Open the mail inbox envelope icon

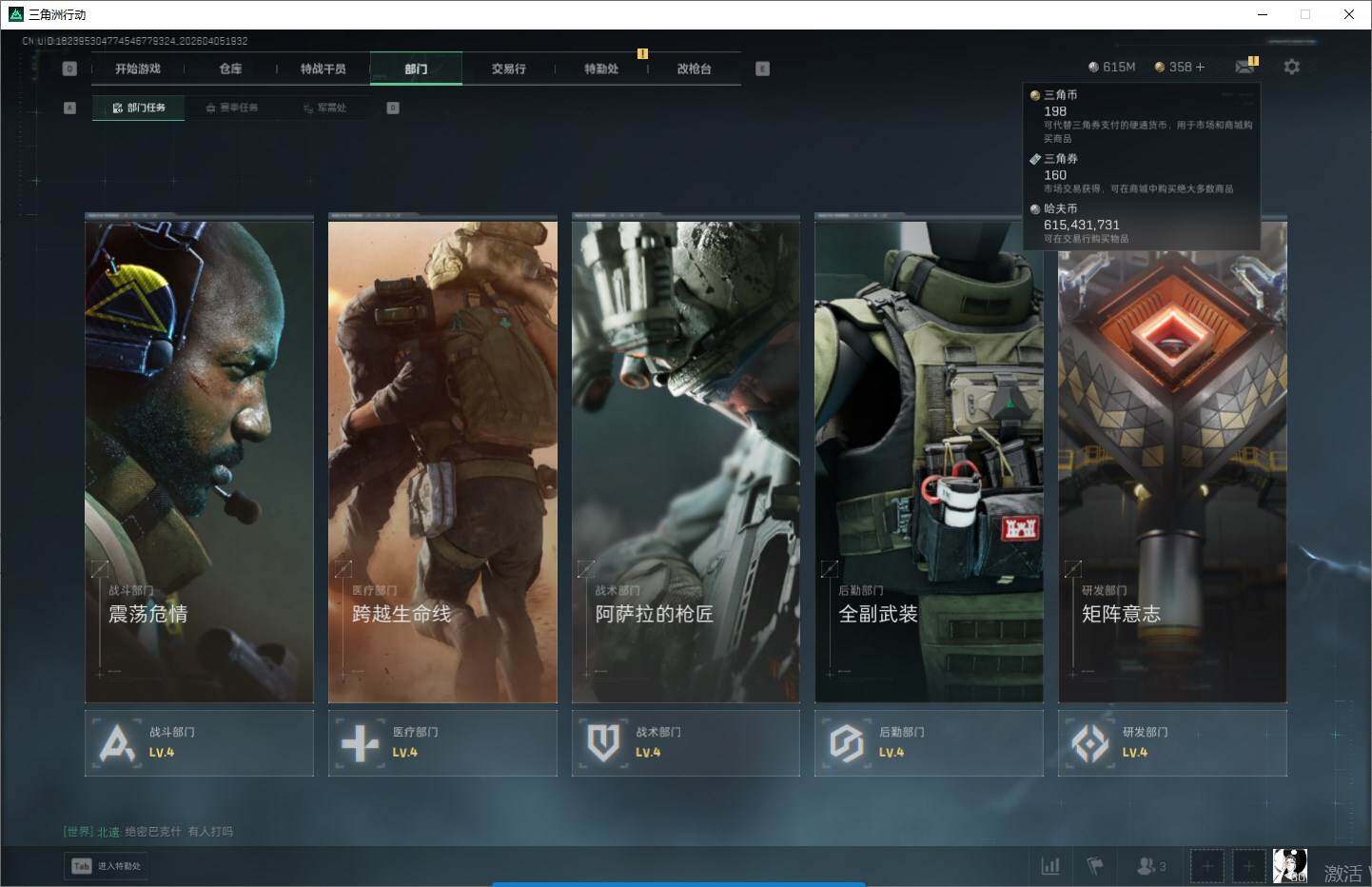[1244, 67]
